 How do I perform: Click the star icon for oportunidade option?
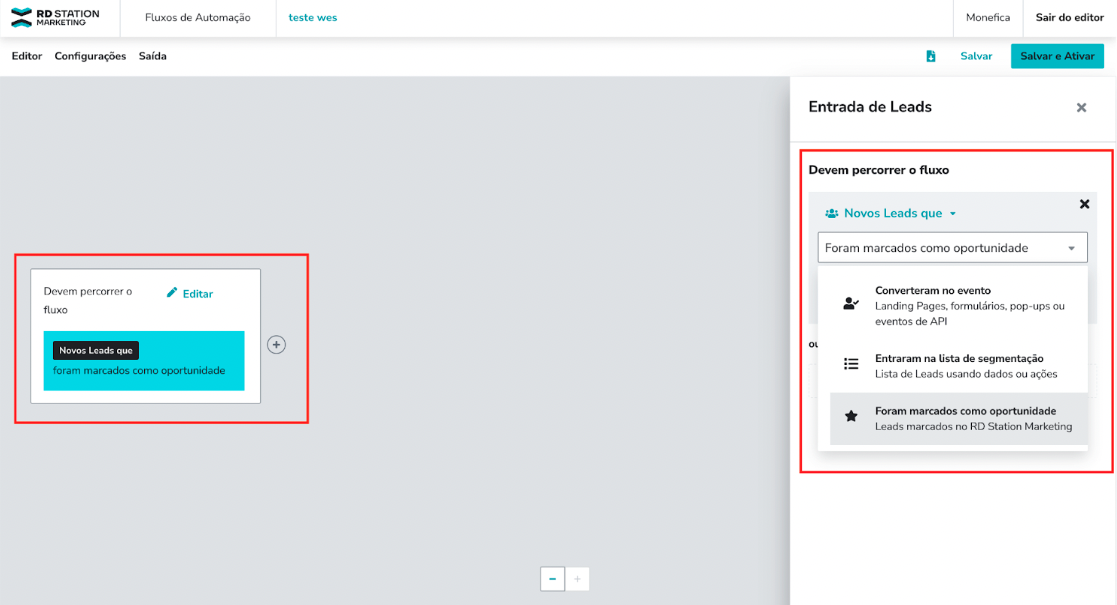click(851, 417)
